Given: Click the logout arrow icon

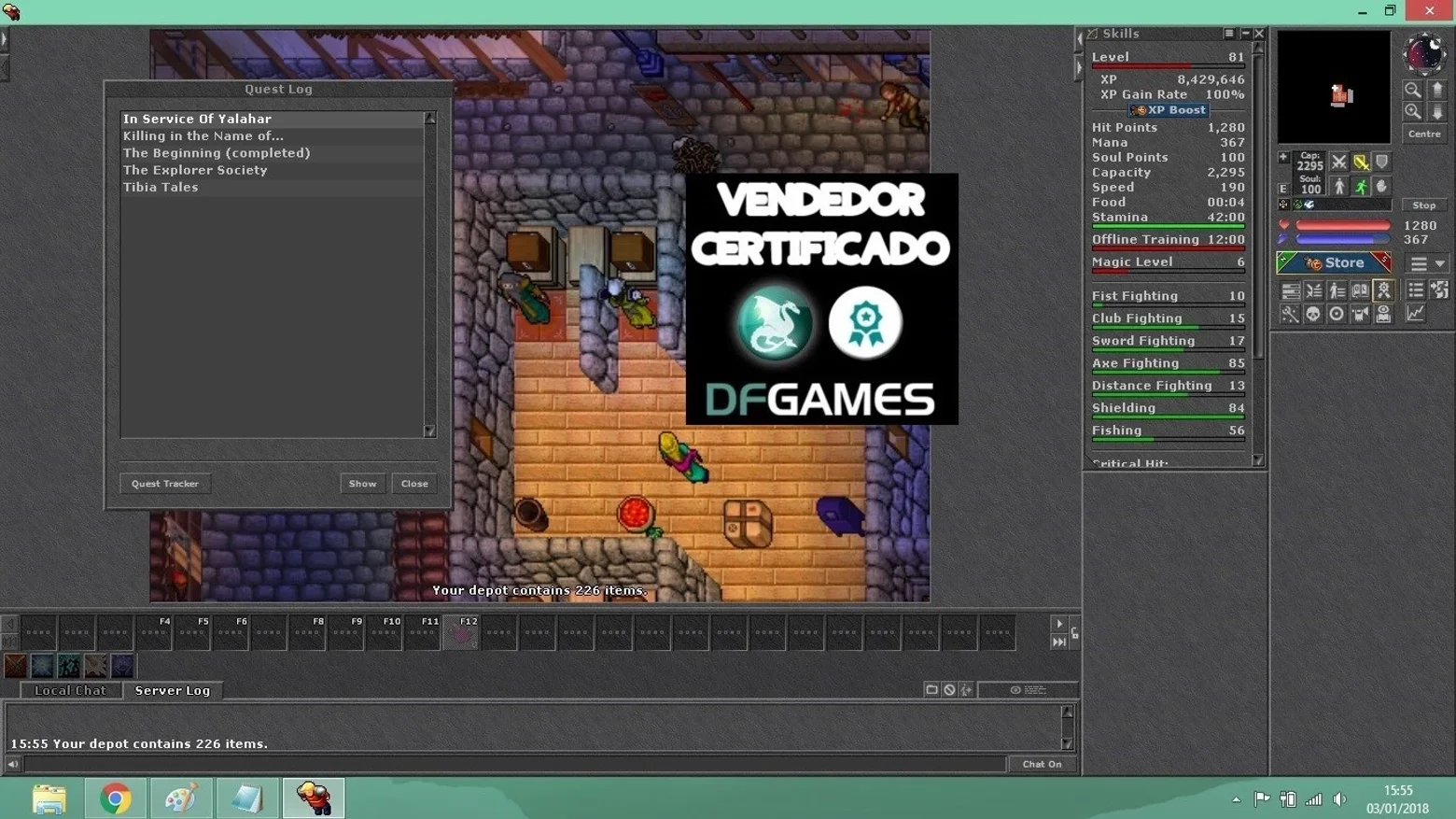Looking at the screenshot, I should click(x=1439, y=290).
